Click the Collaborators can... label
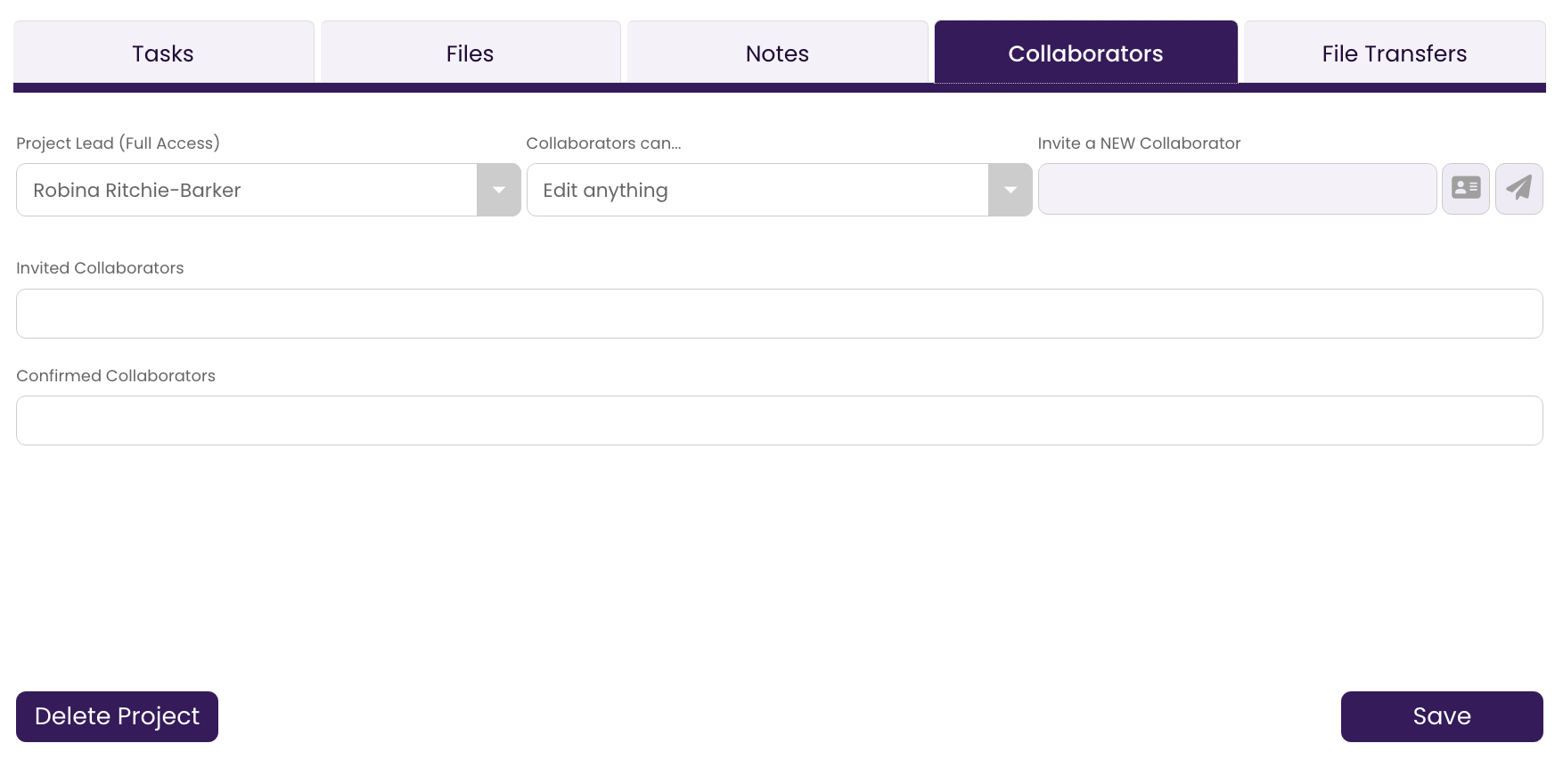 point(603,143)
